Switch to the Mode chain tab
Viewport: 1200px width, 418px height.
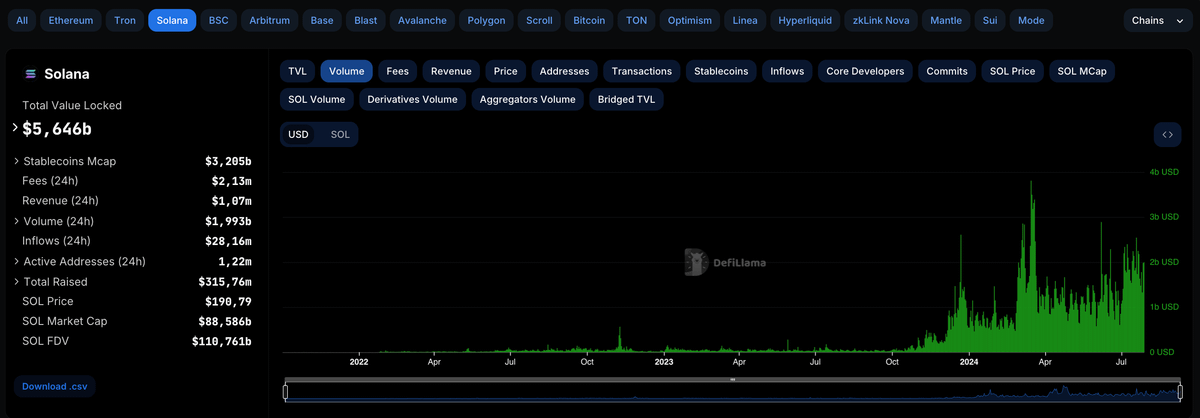(x=1031, y=20)
